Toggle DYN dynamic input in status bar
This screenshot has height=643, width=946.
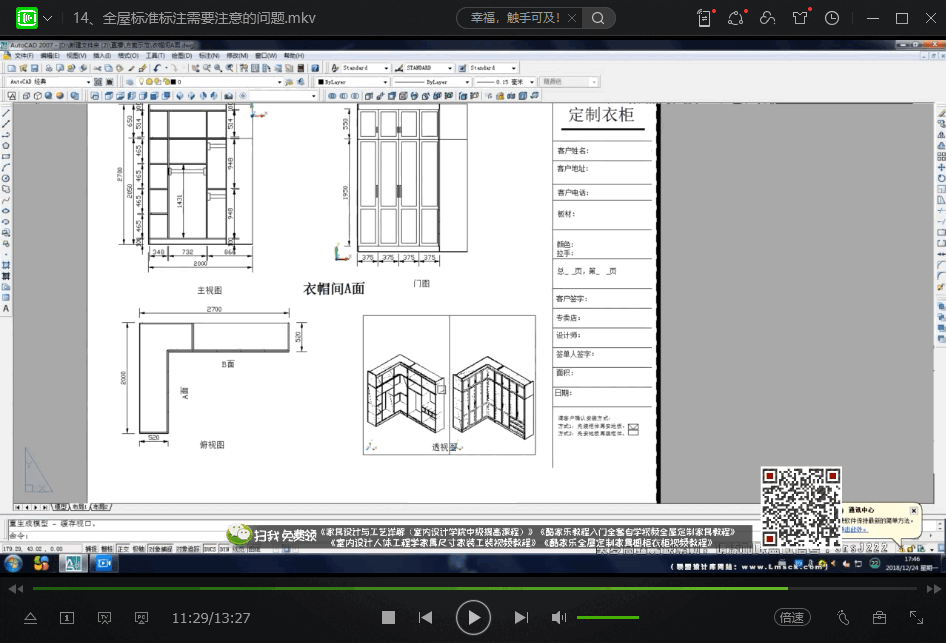point(224,549)
